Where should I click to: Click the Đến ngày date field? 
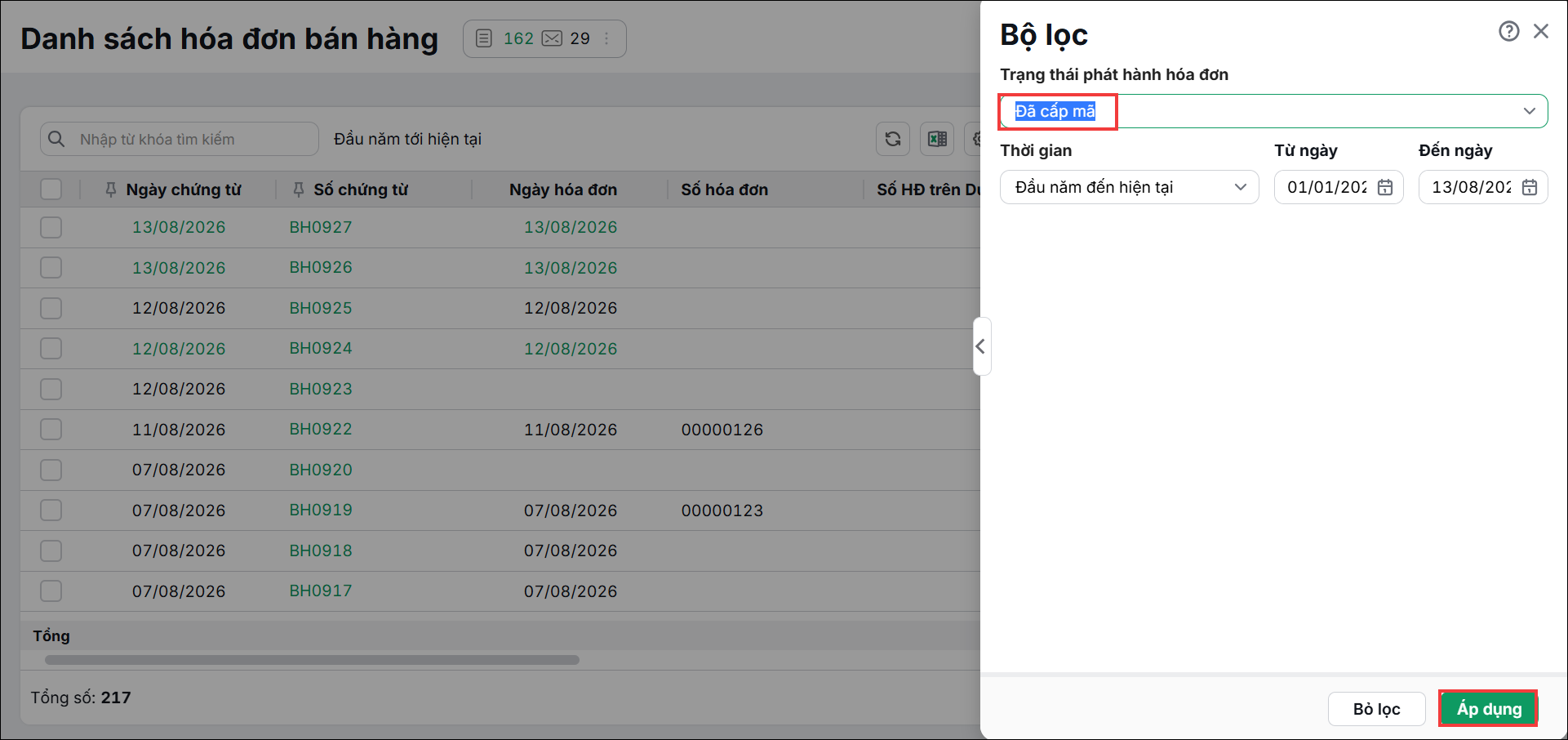click(1483, 187)
